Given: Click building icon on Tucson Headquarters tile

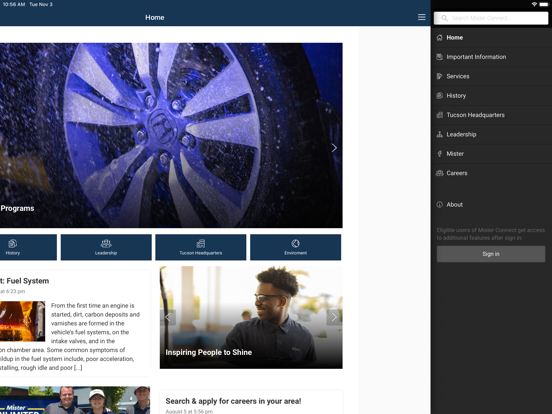Looking at the screenshot, I should click(201, 244).
